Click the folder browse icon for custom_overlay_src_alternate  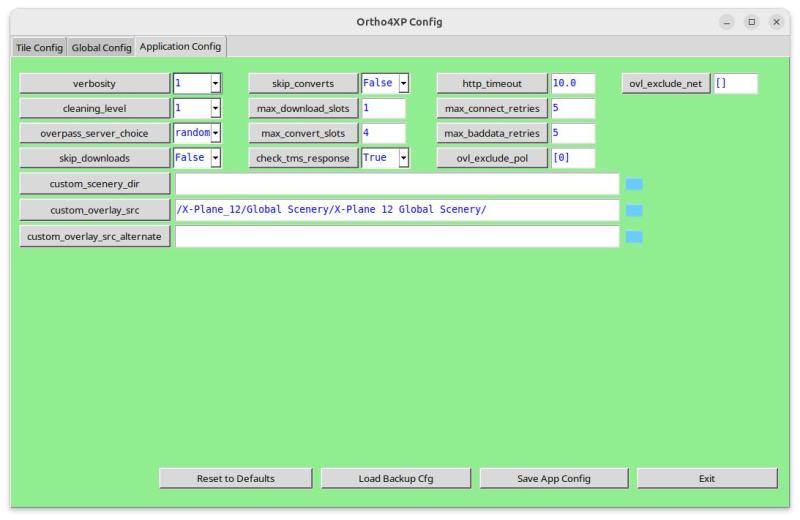(634, 237)
